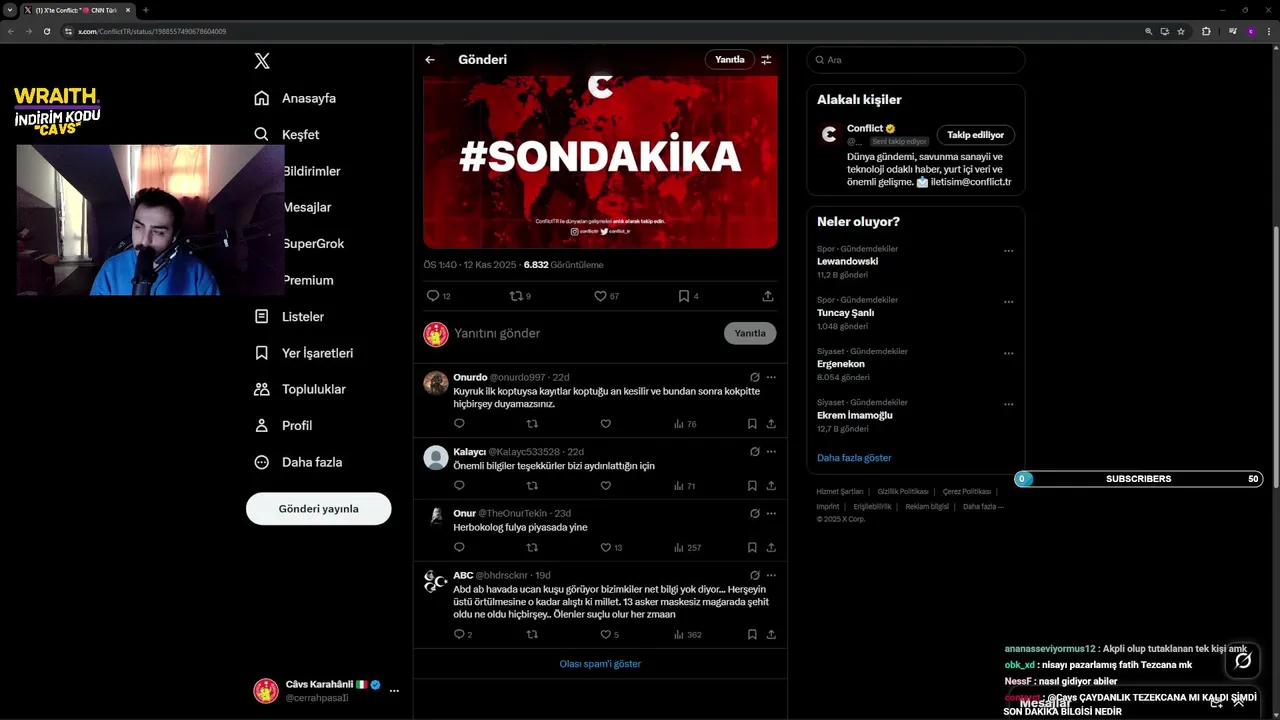The width and height of the screenshot is (1280, 720).
Task: Click Olası spam'i göster link
Action: pyautogui.click(x=600, y=664)
